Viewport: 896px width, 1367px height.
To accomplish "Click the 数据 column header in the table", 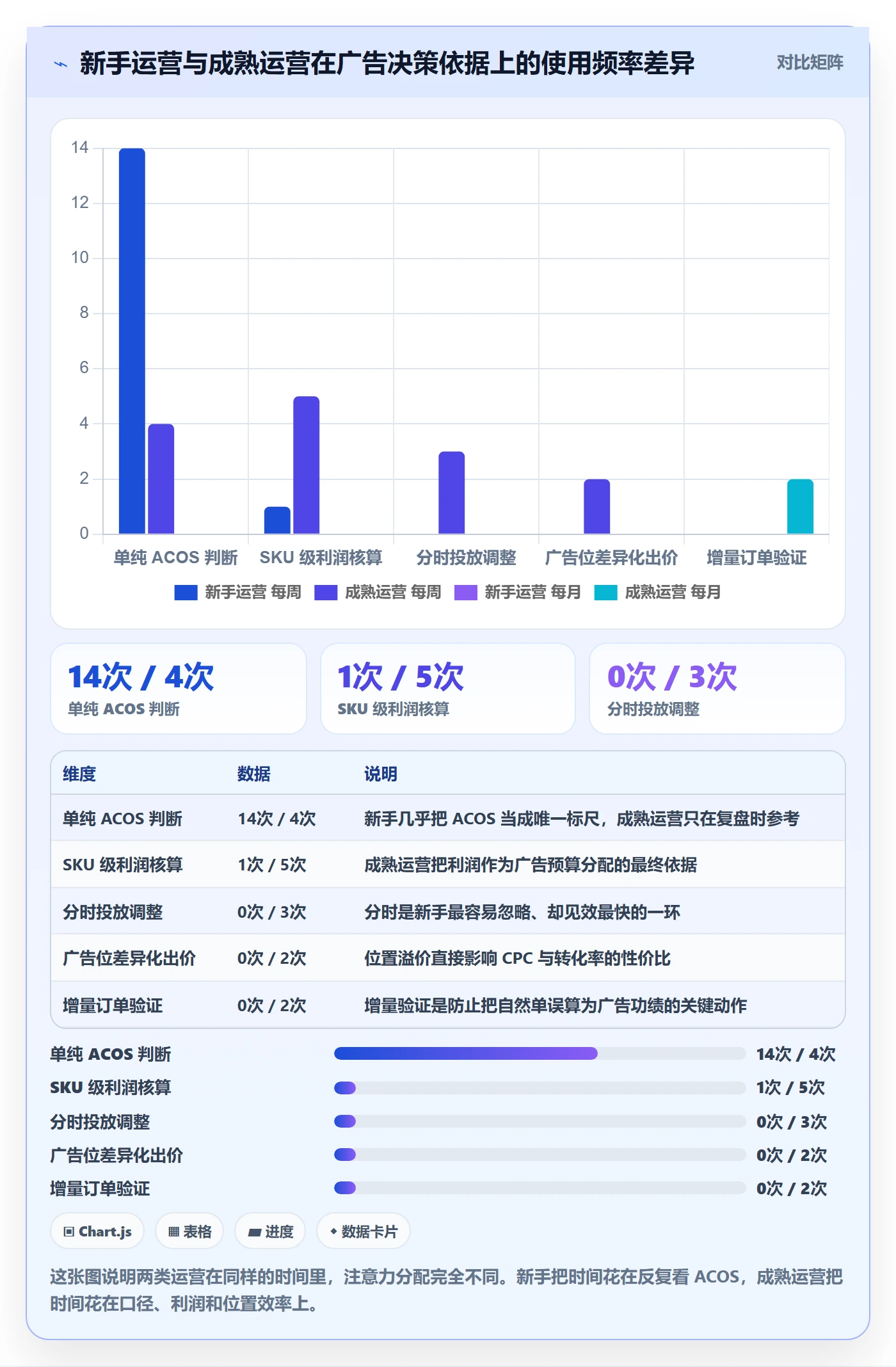I will pos(254,774).
